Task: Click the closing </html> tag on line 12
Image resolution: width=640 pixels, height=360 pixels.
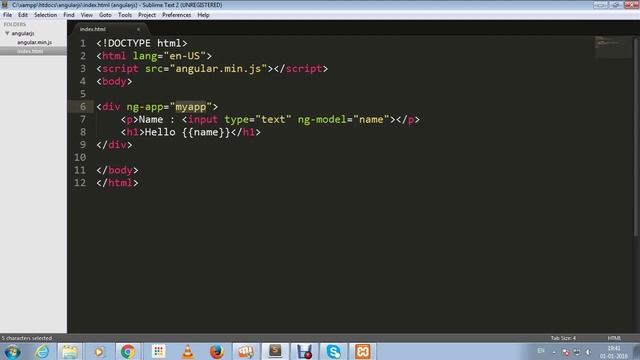Action: 117,183
